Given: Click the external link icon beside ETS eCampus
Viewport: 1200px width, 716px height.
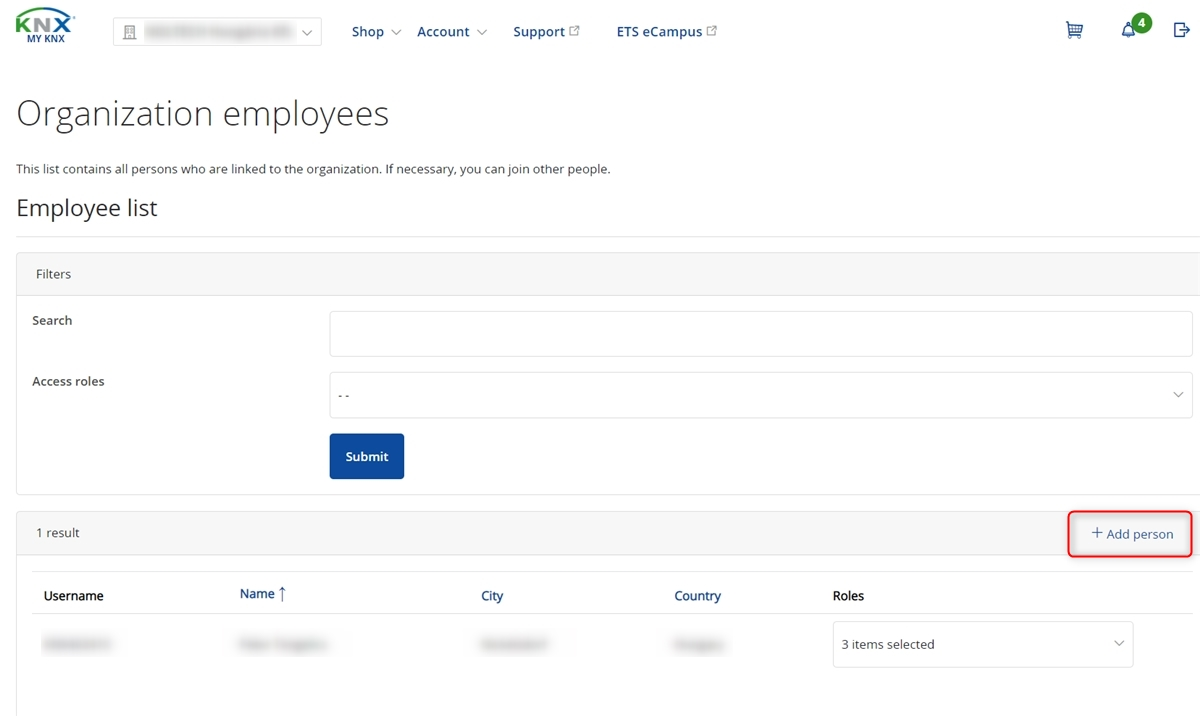Looking at the screenshot, I should click(712, 31).
